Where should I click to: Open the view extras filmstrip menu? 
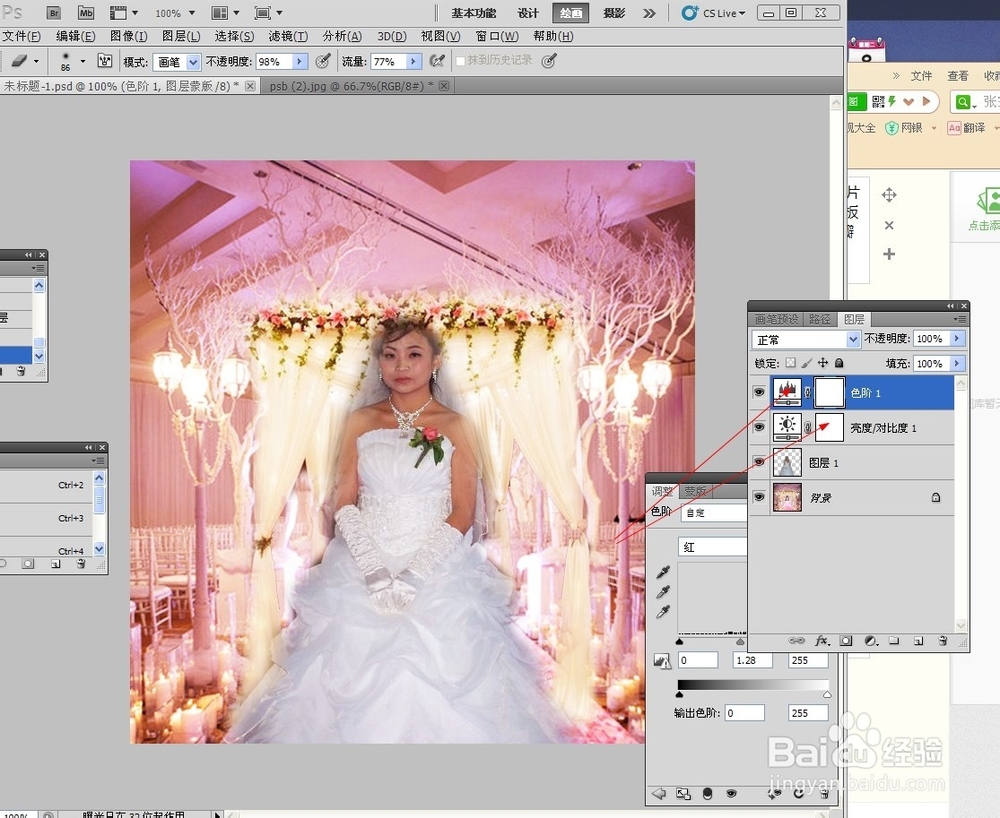(x=124, y=13)
